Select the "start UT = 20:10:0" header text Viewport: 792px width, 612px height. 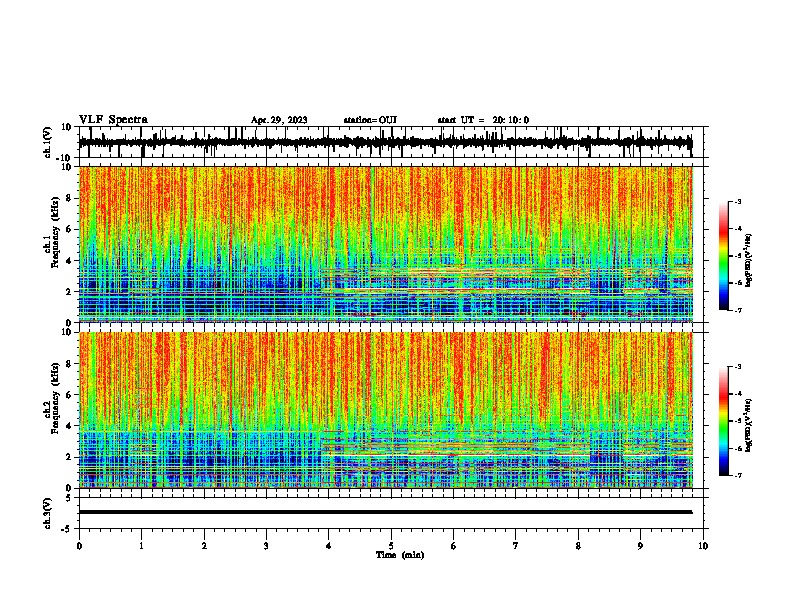tap(483, 120)
